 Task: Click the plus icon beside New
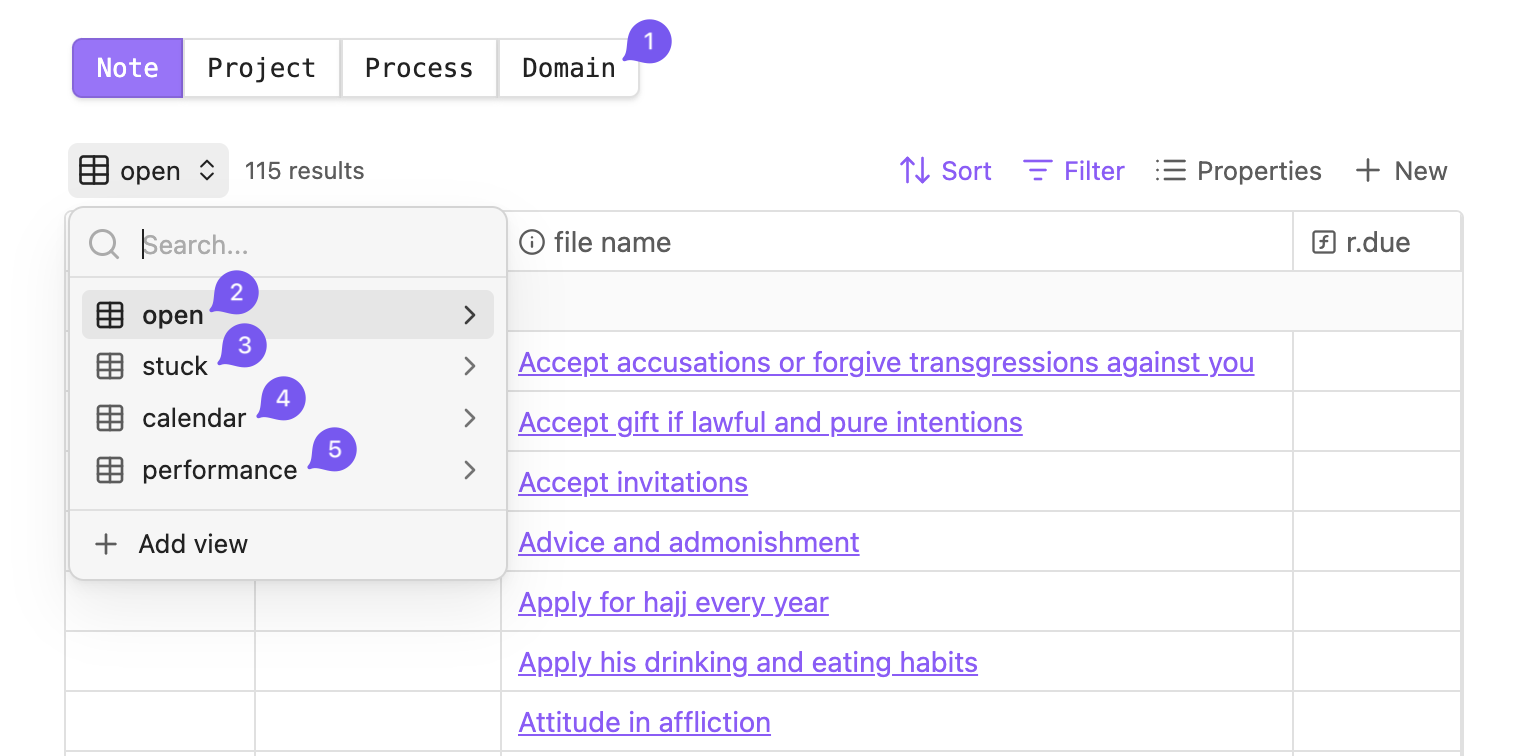point(1367,171)
